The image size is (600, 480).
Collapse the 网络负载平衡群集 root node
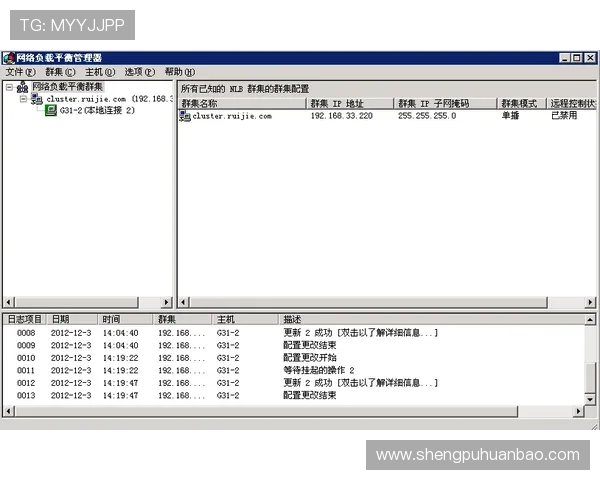pyautogui.click(x=10, y=88)
